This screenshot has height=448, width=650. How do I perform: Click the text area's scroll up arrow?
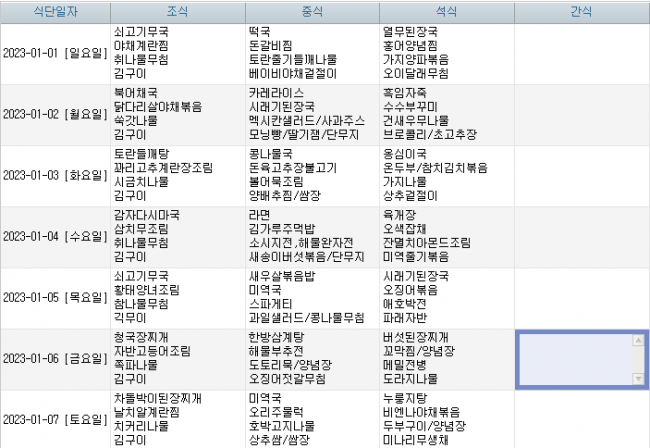pos(639,340)
